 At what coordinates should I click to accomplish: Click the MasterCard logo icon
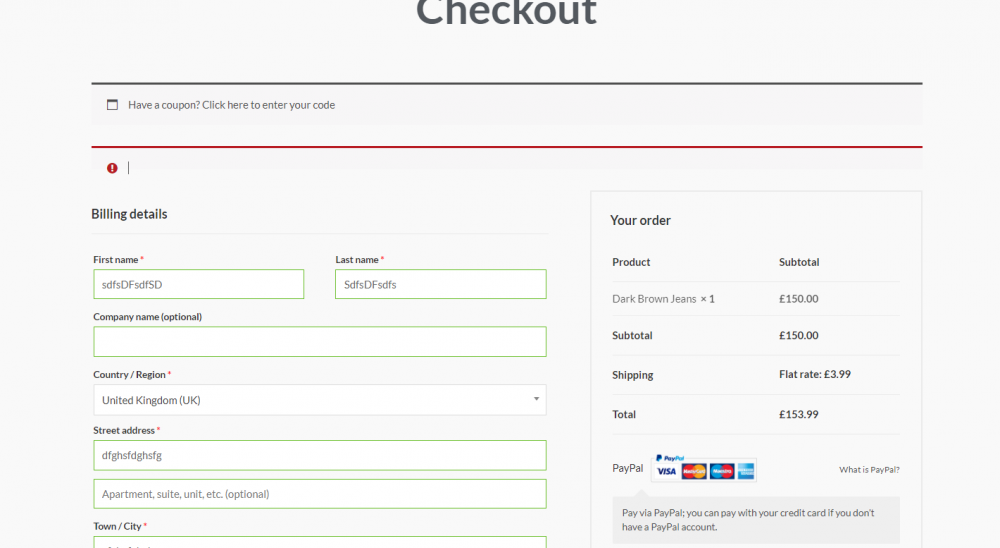click(x=694, y=471)
